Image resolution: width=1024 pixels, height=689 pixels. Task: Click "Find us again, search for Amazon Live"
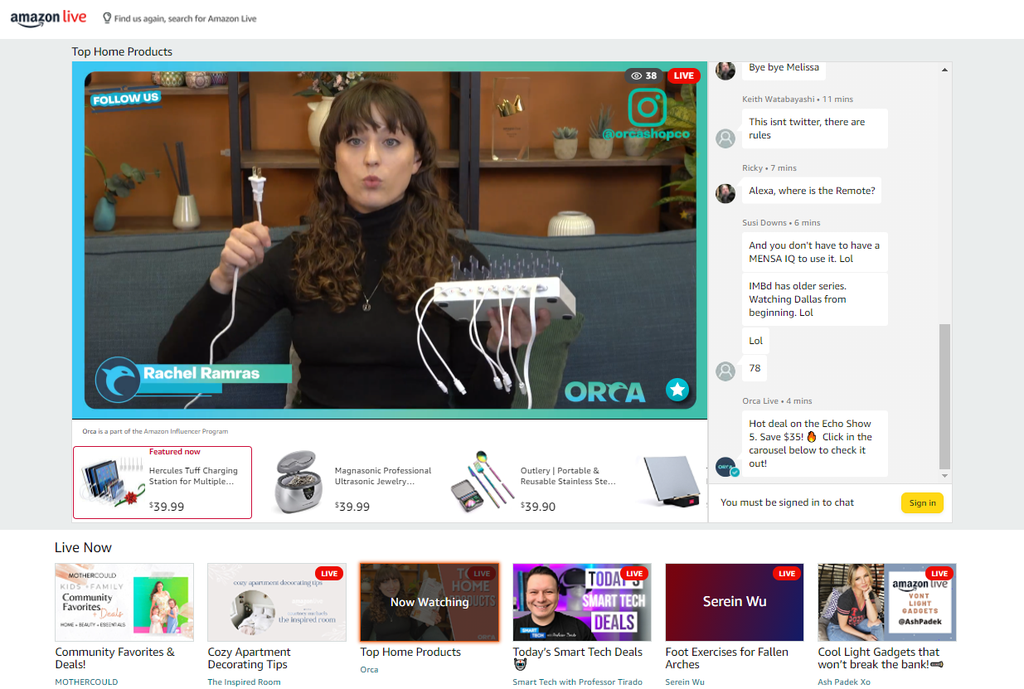coord(185,19)
